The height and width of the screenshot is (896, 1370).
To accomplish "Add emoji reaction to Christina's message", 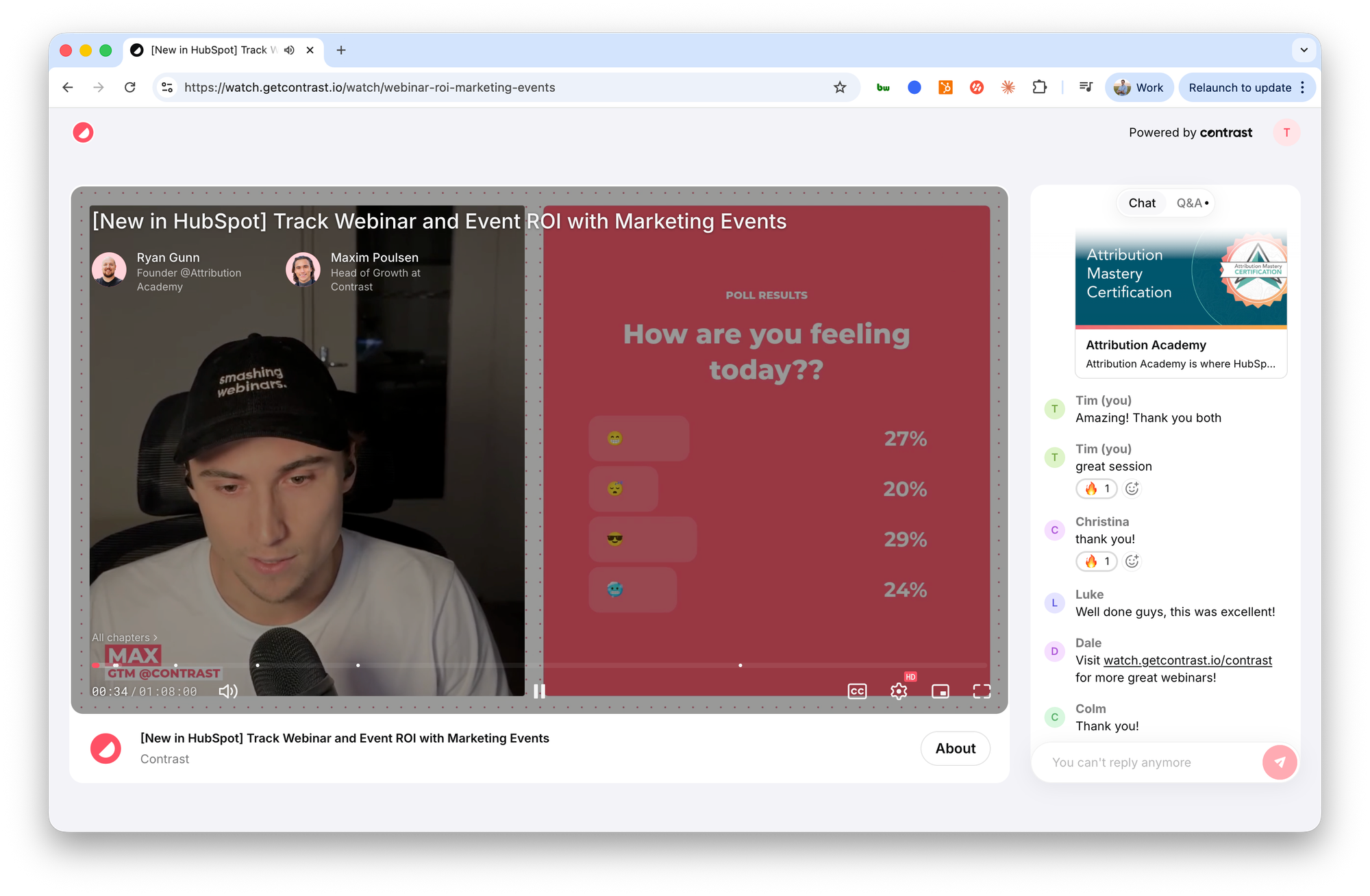I will (1132, 561).
